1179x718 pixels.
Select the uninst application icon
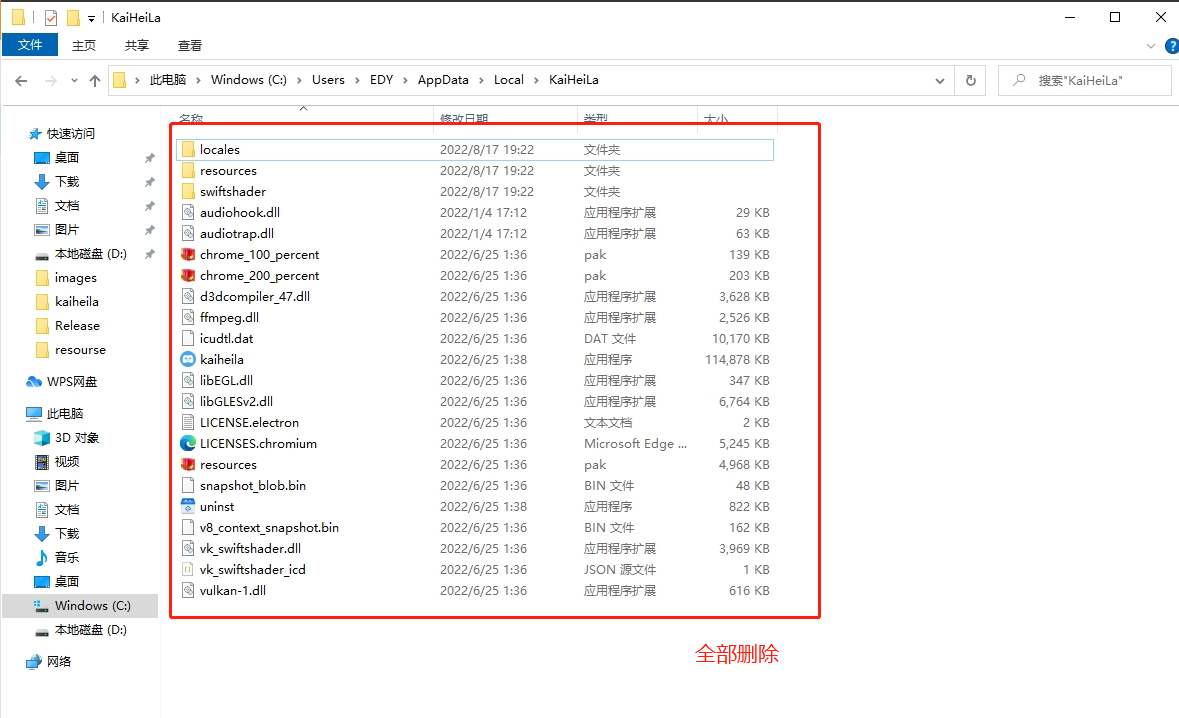[188, 507]
